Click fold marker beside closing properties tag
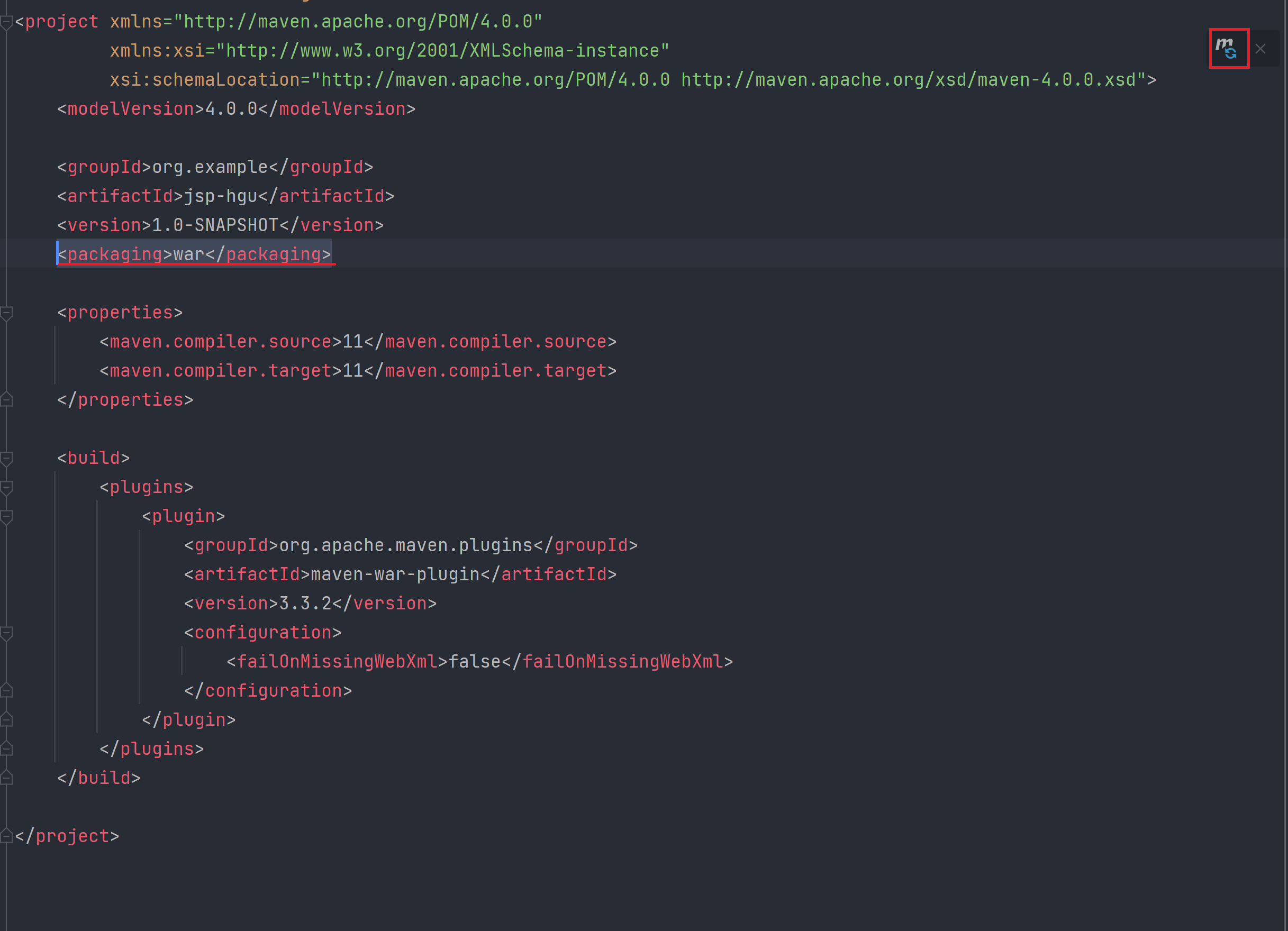Viewport: 1288px width, 931px height. click(6, 400)
